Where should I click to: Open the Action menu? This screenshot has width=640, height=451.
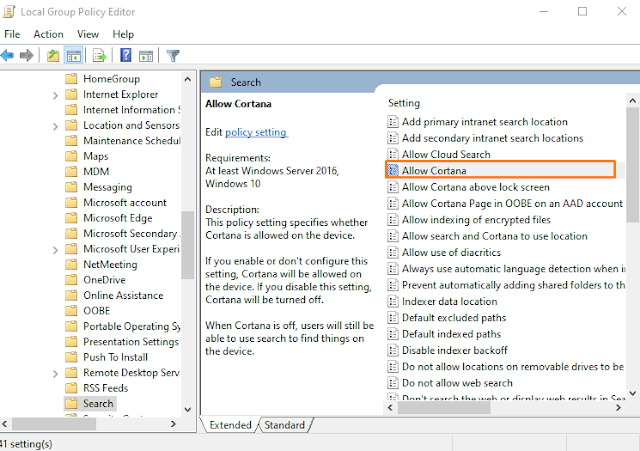pyautogui.click(x=48, y=34)
